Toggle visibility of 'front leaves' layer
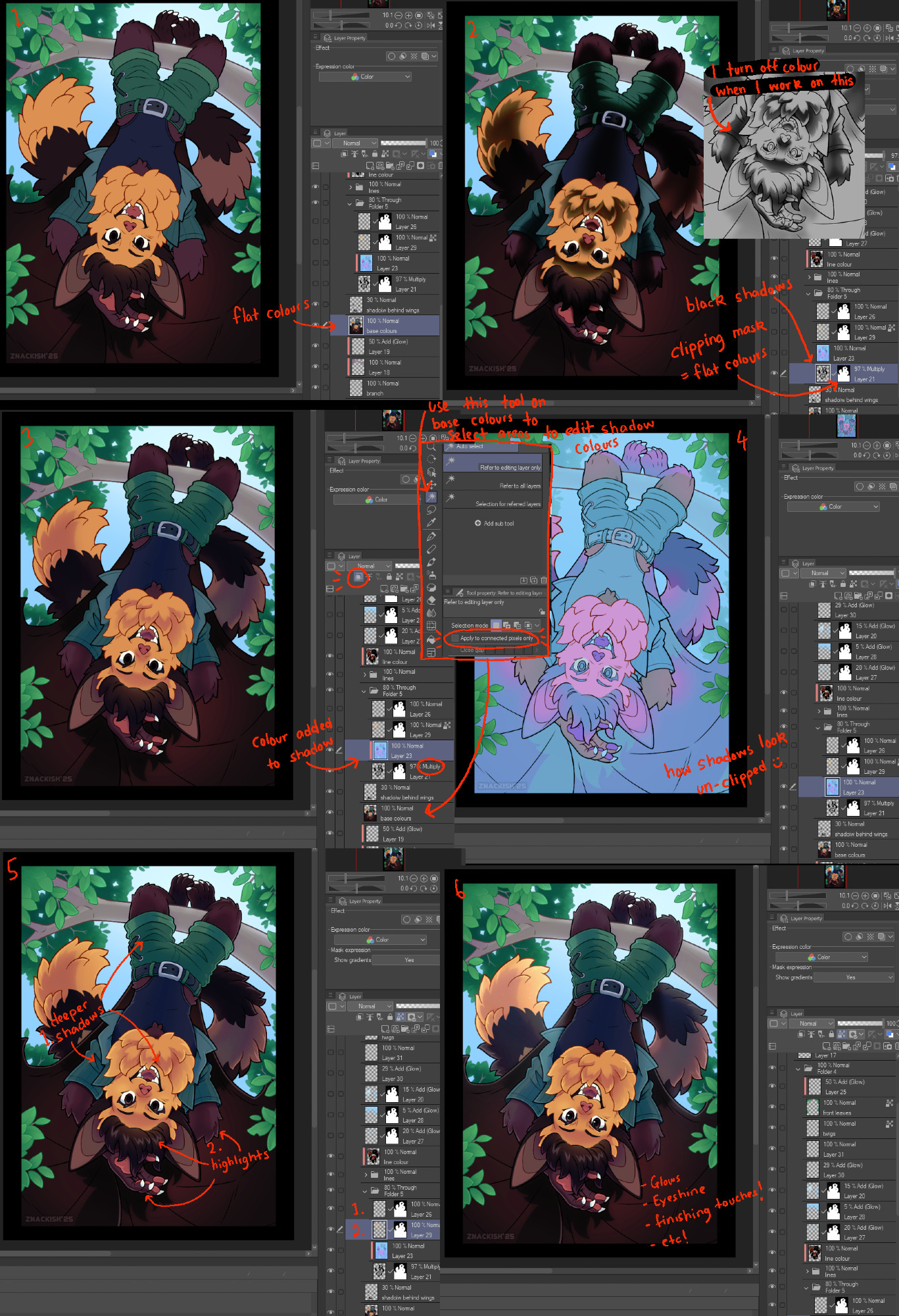The image size is (899, 1316). 773,1108
